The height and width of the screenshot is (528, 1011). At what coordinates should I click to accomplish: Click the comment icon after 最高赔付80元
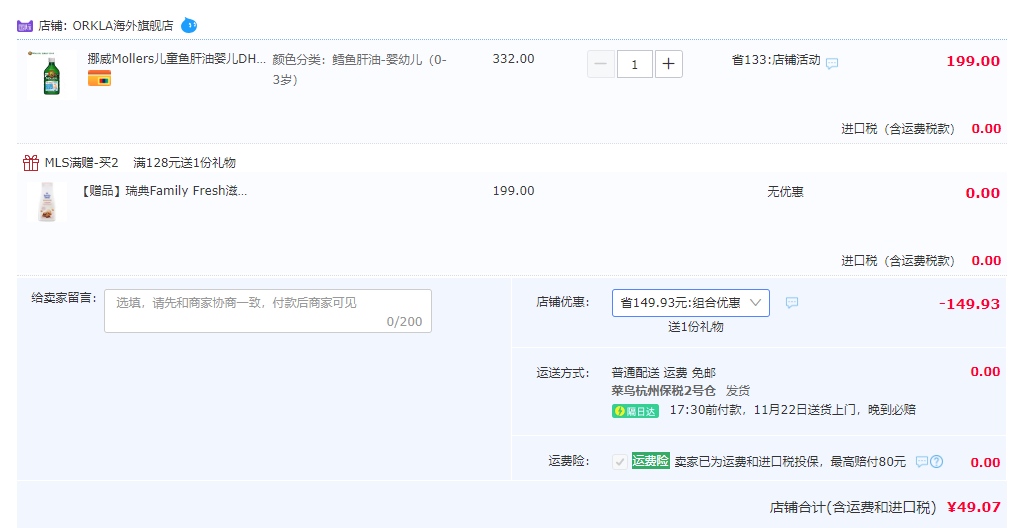click(x=922, y=462)
